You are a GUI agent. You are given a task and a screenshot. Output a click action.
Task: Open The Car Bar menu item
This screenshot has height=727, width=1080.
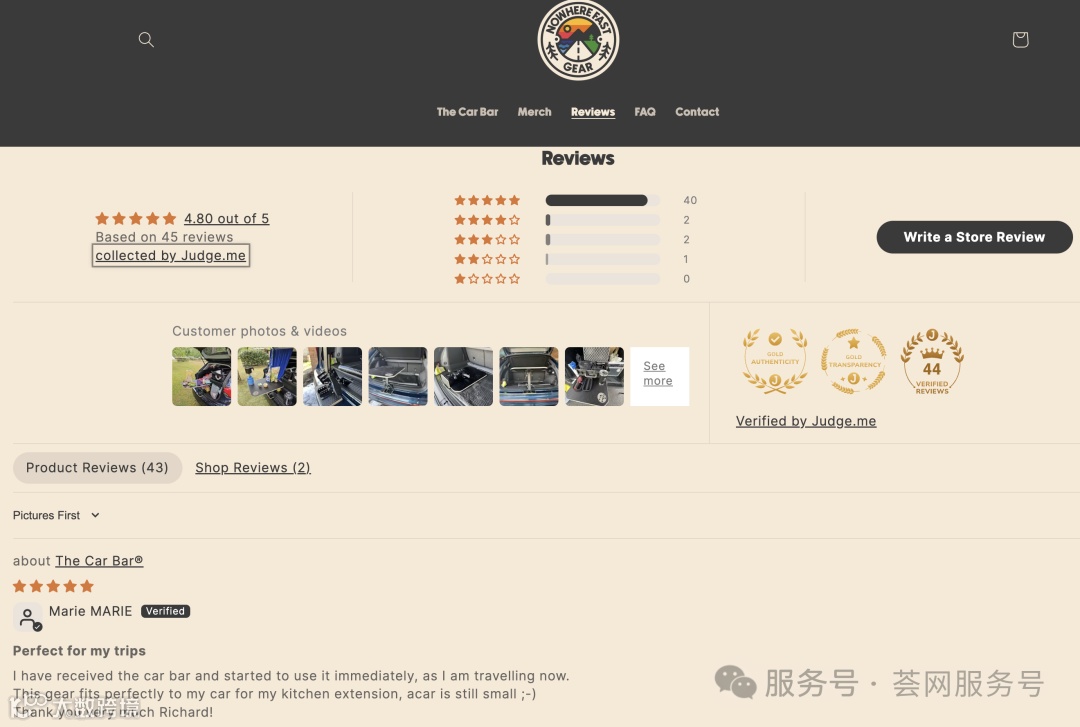(x=467, y=112)
